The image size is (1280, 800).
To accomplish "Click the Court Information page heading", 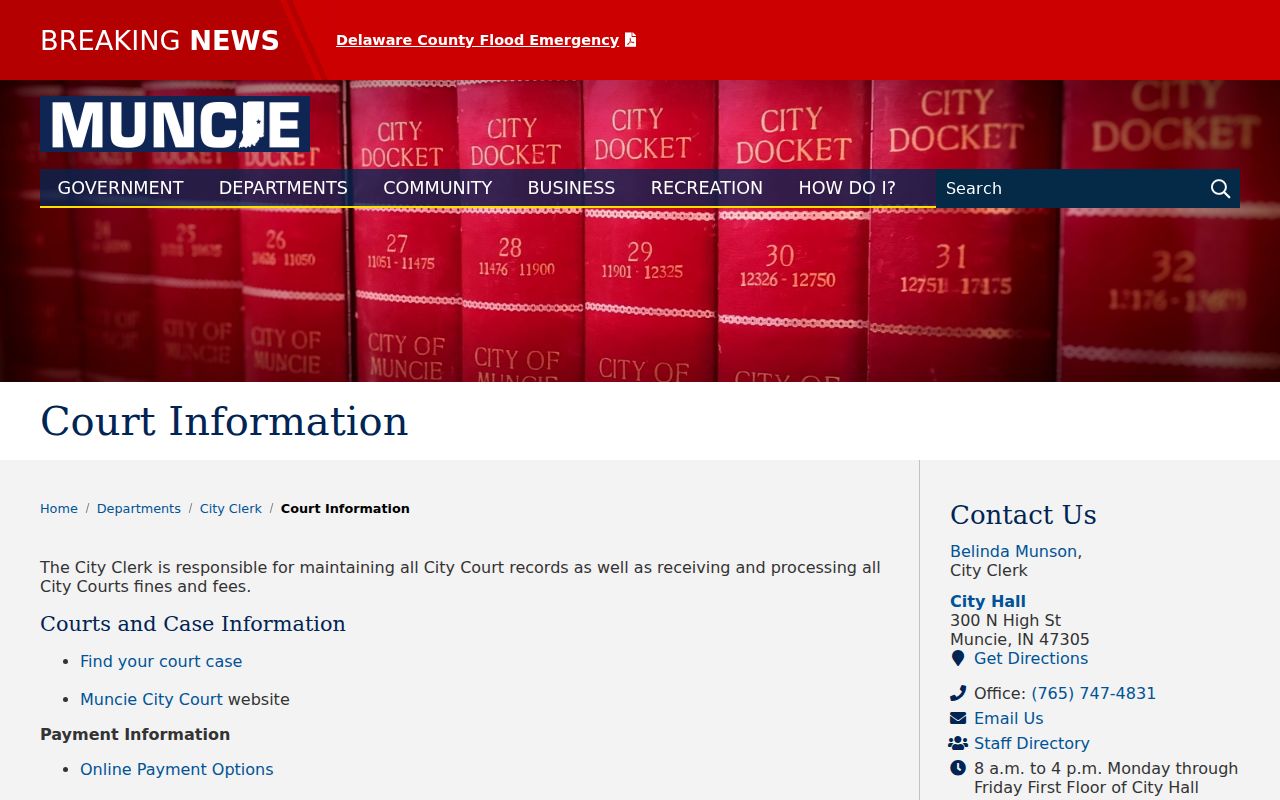I will pyautogui.click(x=224, y=421).
